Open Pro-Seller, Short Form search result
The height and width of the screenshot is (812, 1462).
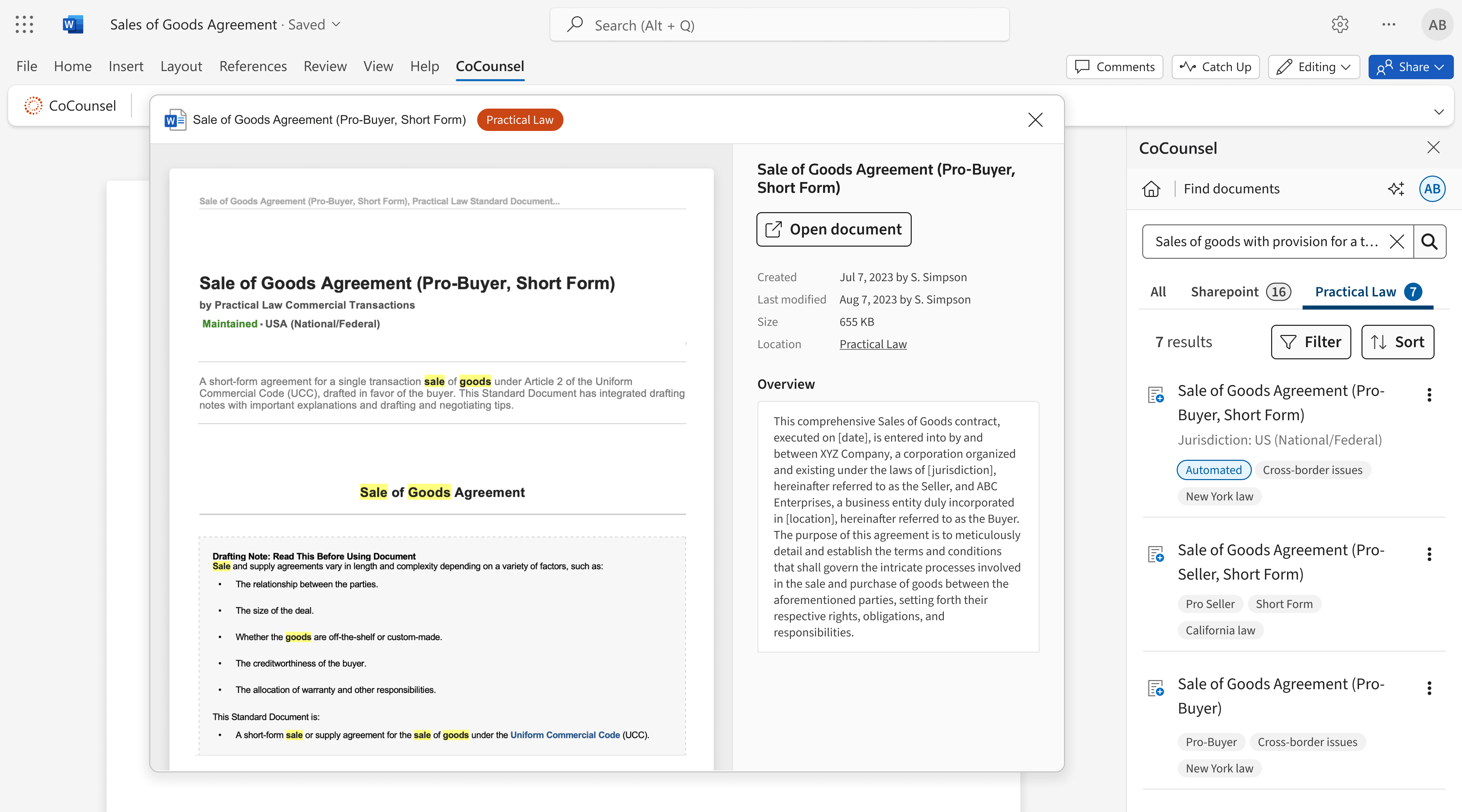click(x=1281, y=562)
